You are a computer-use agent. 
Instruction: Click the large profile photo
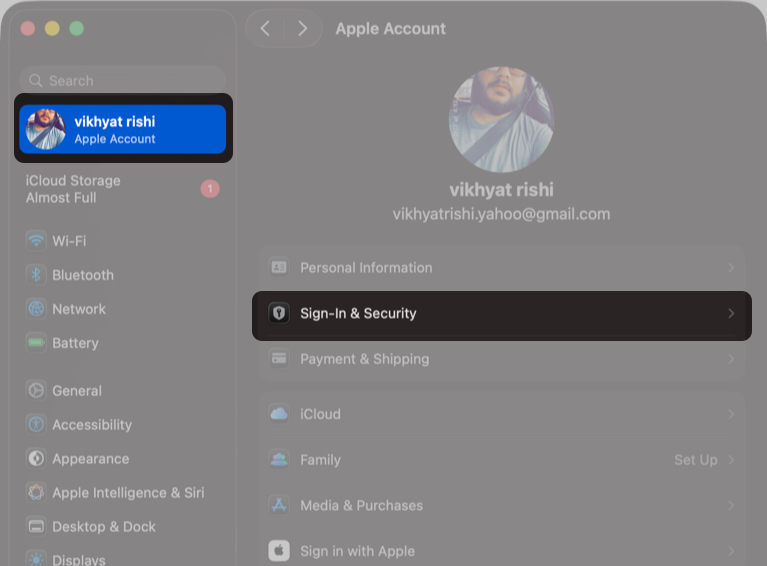coord(501,119)
